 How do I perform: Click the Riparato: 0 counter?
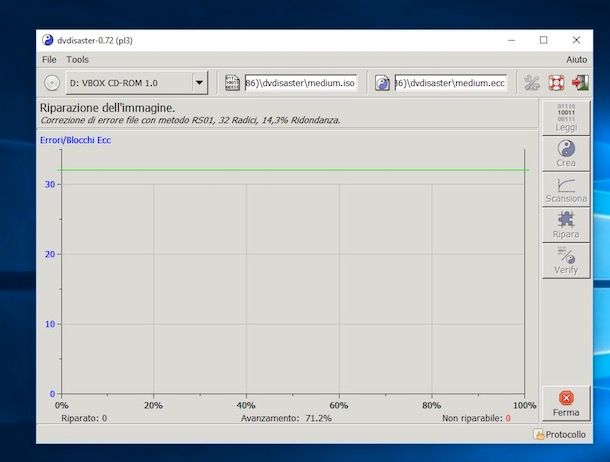click(x=84, y=418)
